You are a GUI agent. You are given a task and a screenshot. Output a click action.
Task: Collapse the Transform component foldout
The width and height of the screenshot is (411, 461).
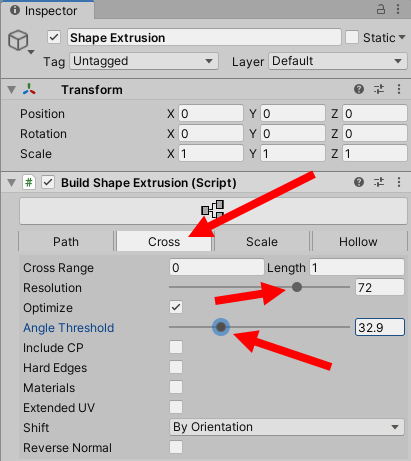(12, 90)
